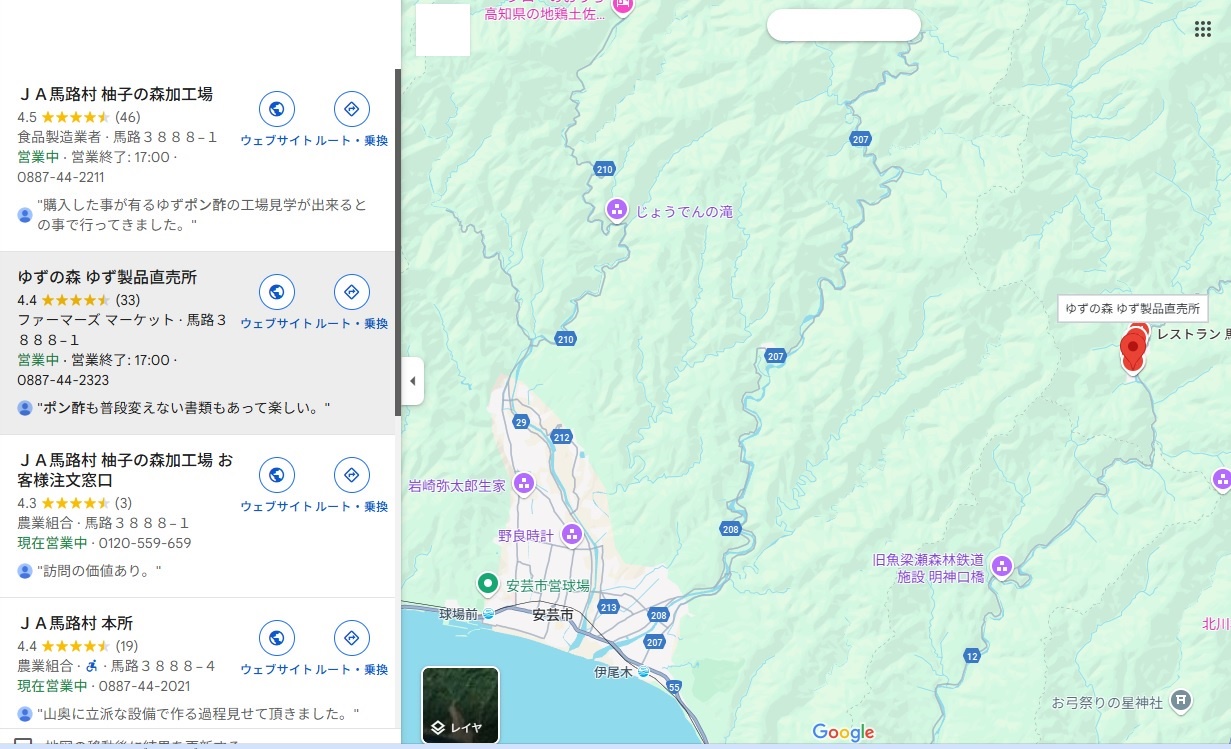Toggle the update-results-on-map-move checkbox
Screen dimensions: 1231x749
23,744
